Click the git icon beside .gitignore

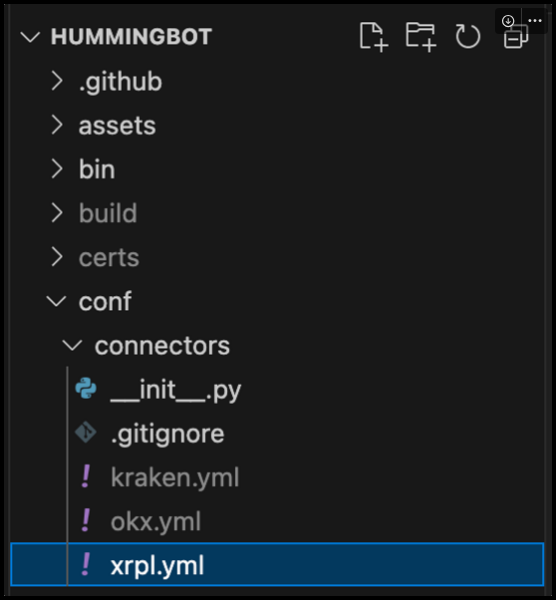86,432
